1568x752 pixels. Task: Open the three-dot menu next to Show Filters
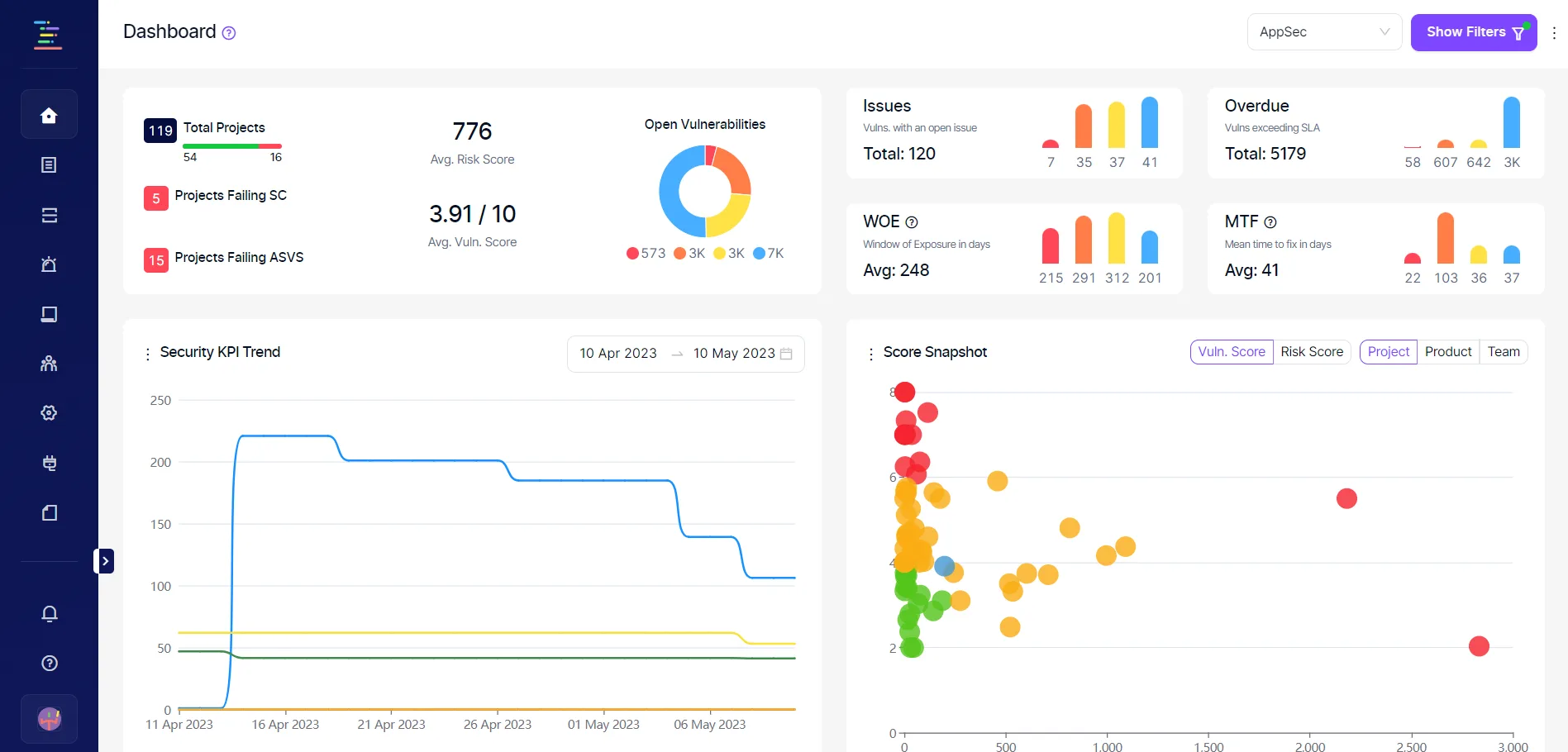pos(1553,32)
